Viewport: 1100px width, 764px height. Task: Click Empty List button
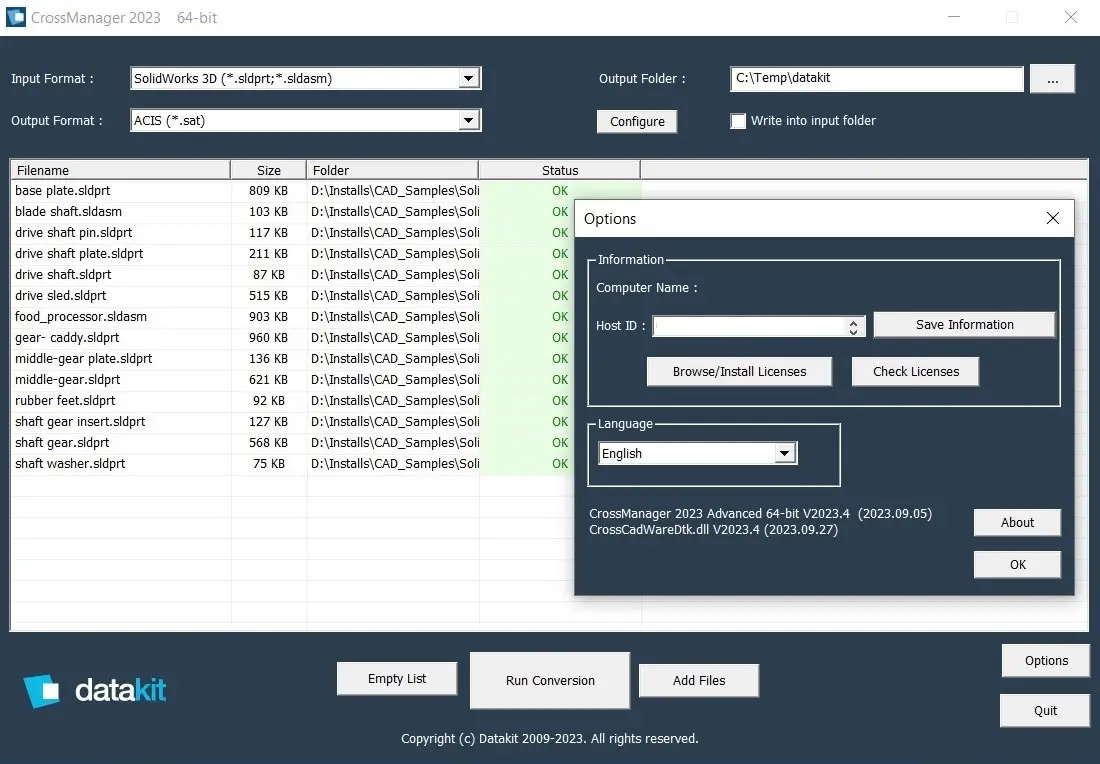(x=397, y=679)
